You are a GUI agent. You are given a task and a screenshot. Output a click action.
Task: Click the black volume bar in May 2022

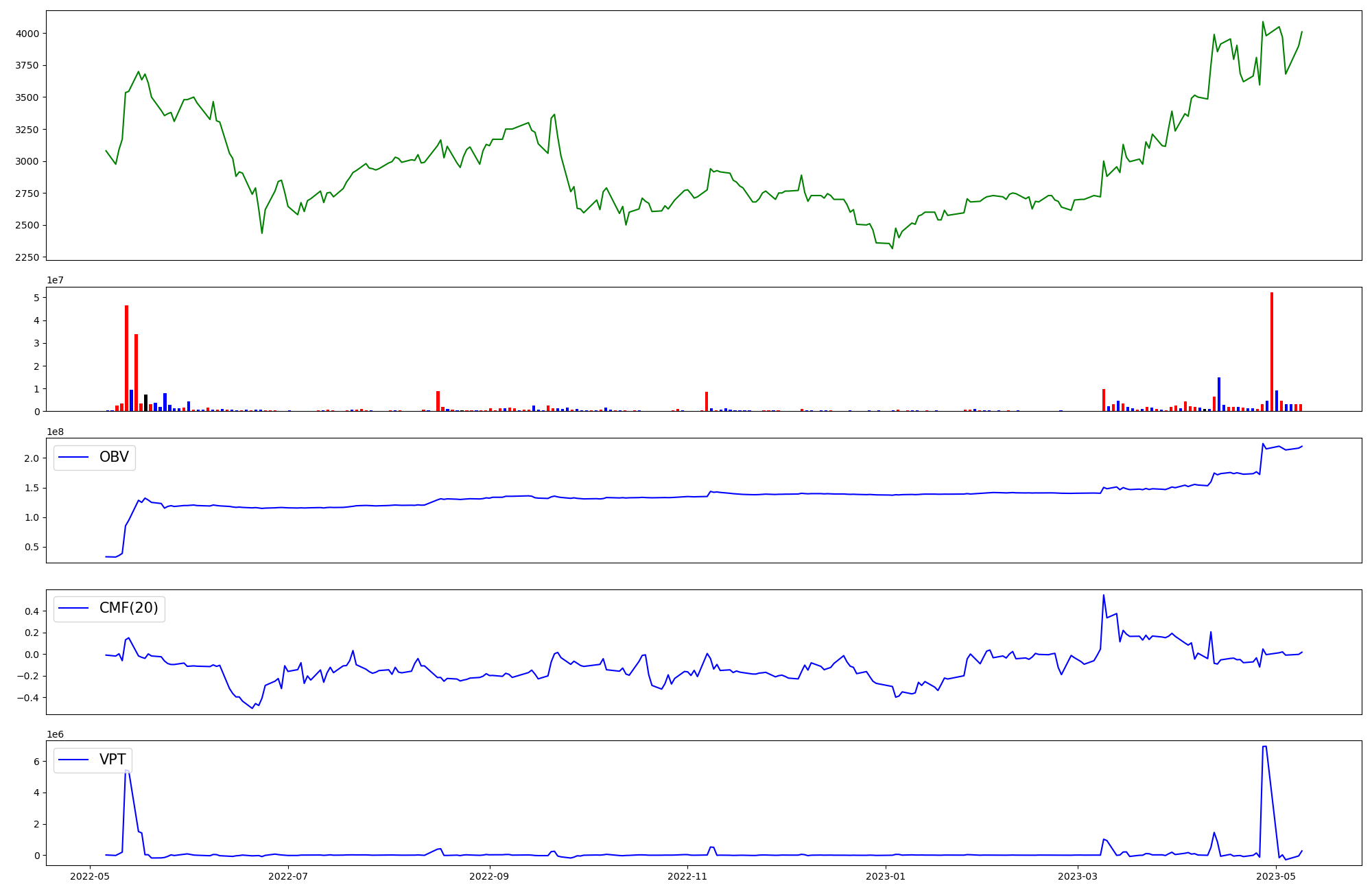[x=145, y=403]
